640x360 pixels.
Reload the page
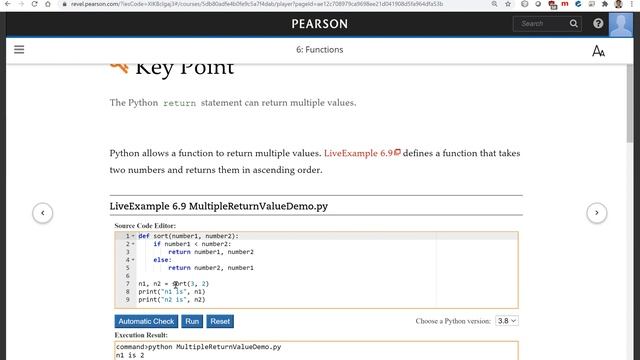pos(34,4)
